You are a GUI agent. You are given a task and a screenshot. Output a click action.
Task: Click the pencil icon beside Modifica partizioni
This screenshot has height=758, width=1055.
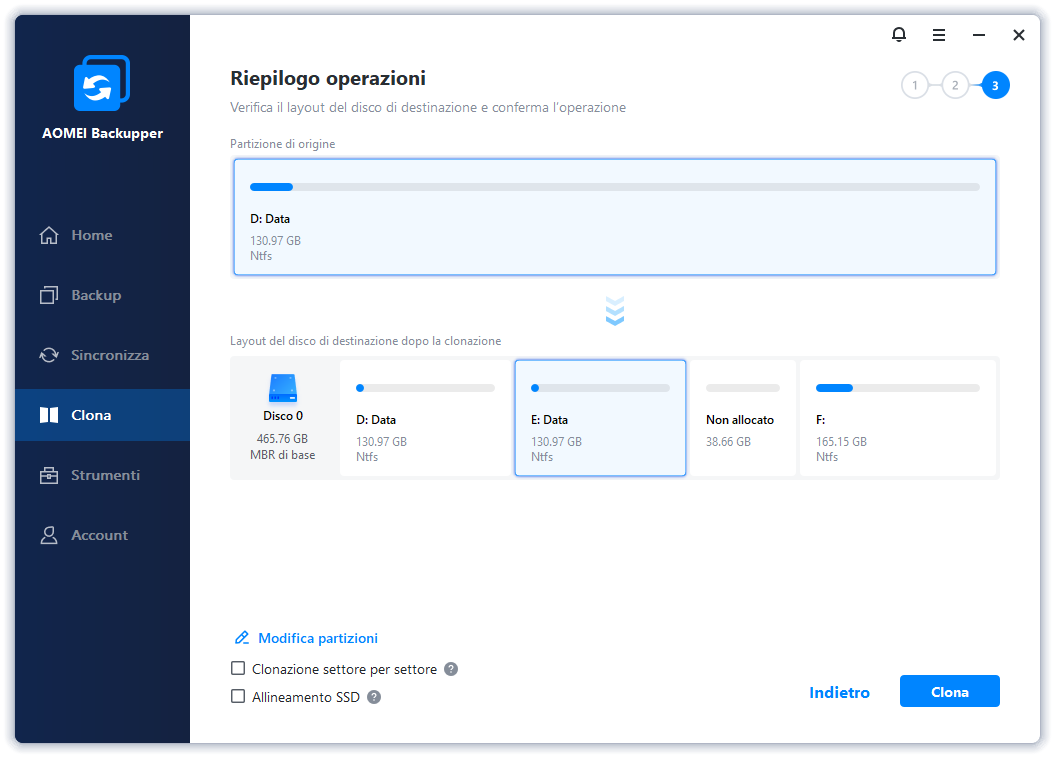pyautogui.click(x=242, y=638)
